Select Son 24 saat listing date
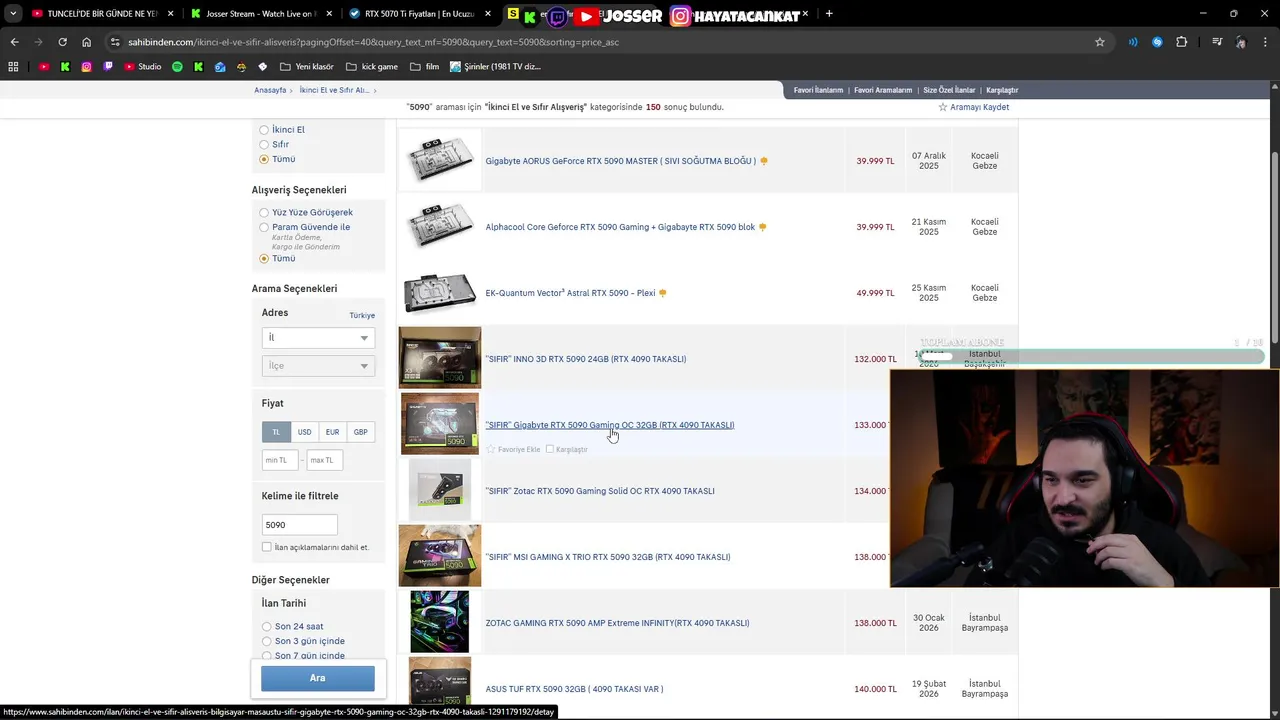The image size is (1280, 720). point(266,626)
